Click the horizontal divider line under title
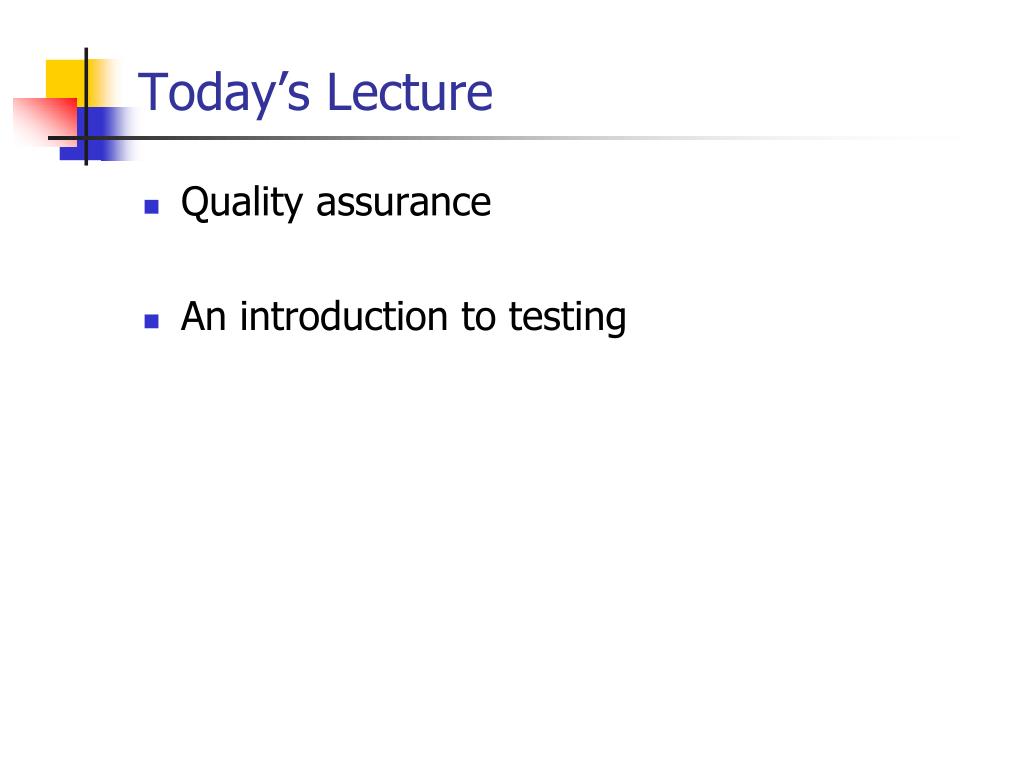Screen dimensions: 1024x768 pyautogui.click(x=503, y=138)
